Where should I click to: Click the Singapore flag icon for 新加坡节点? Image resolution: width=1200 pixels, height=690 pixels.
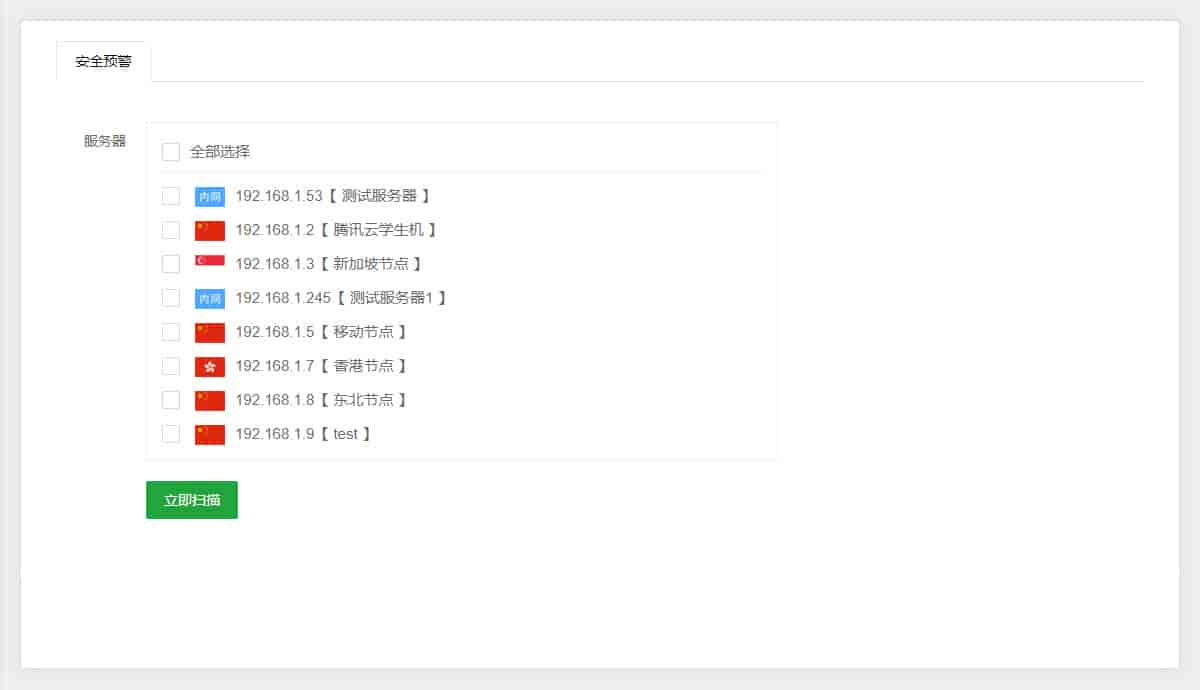pos(210,263)
